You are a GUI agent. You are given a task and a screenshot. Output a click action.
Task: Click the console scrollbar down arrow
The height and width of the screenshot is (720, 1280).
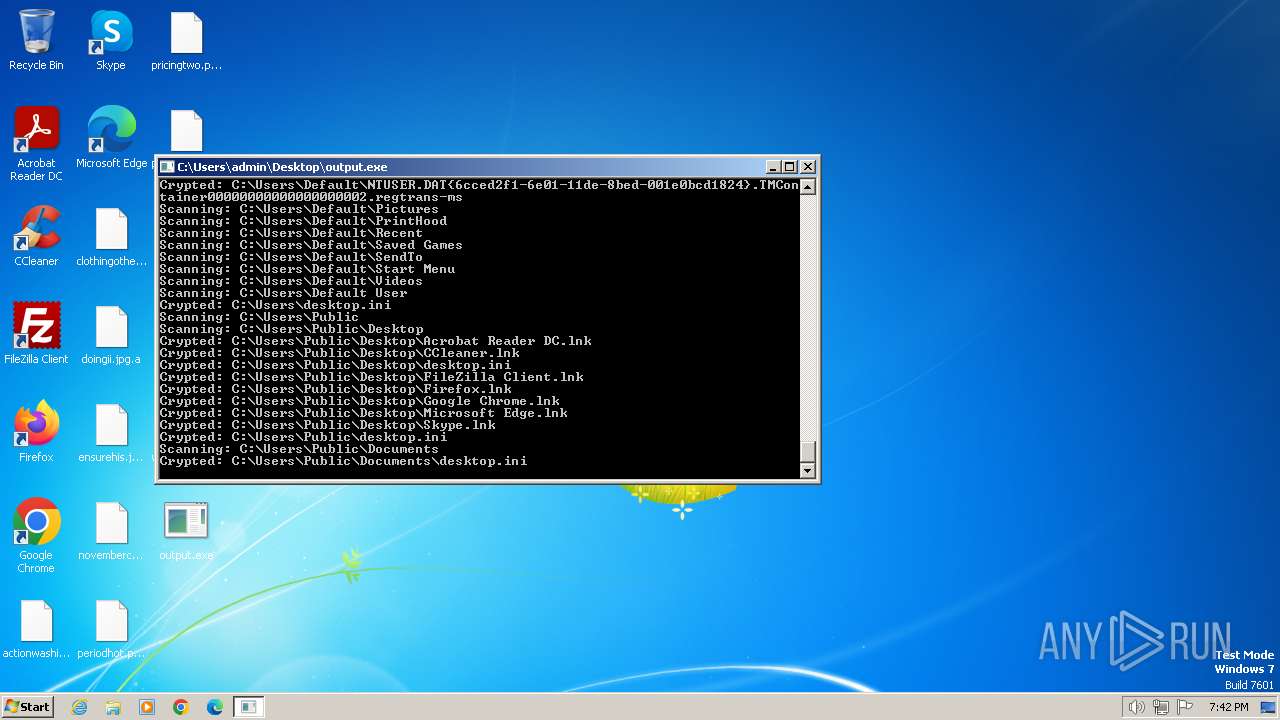click(808, 470)
